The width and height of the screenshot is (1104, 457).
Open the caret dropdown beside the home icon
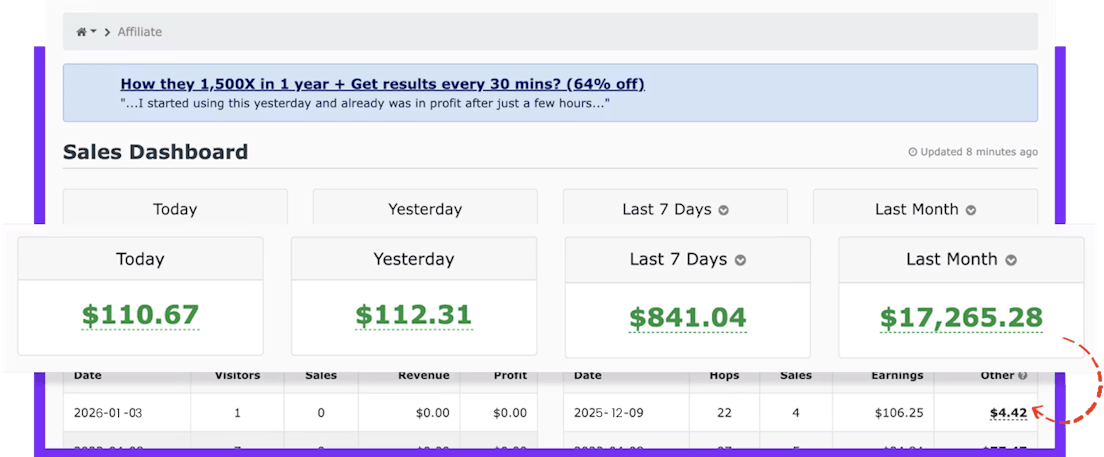(x=94, y=32)
